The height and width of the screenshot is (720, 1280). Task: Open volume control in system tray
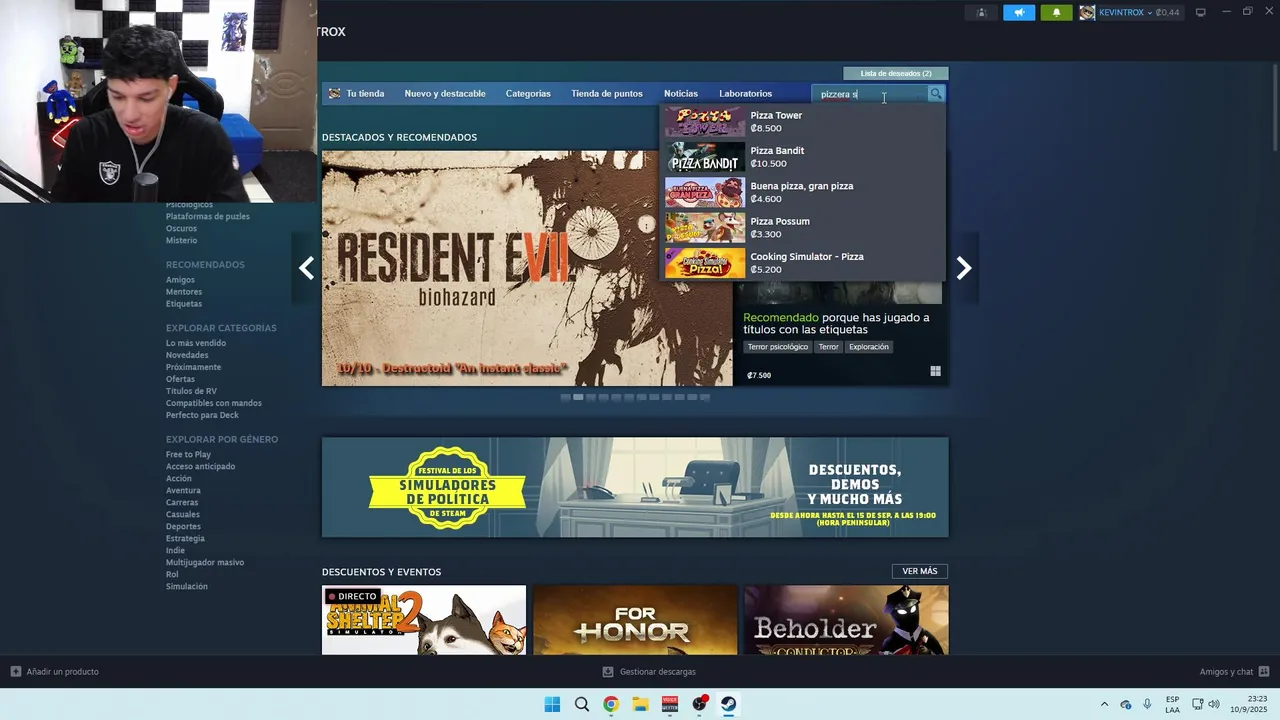pos(1214,704)
